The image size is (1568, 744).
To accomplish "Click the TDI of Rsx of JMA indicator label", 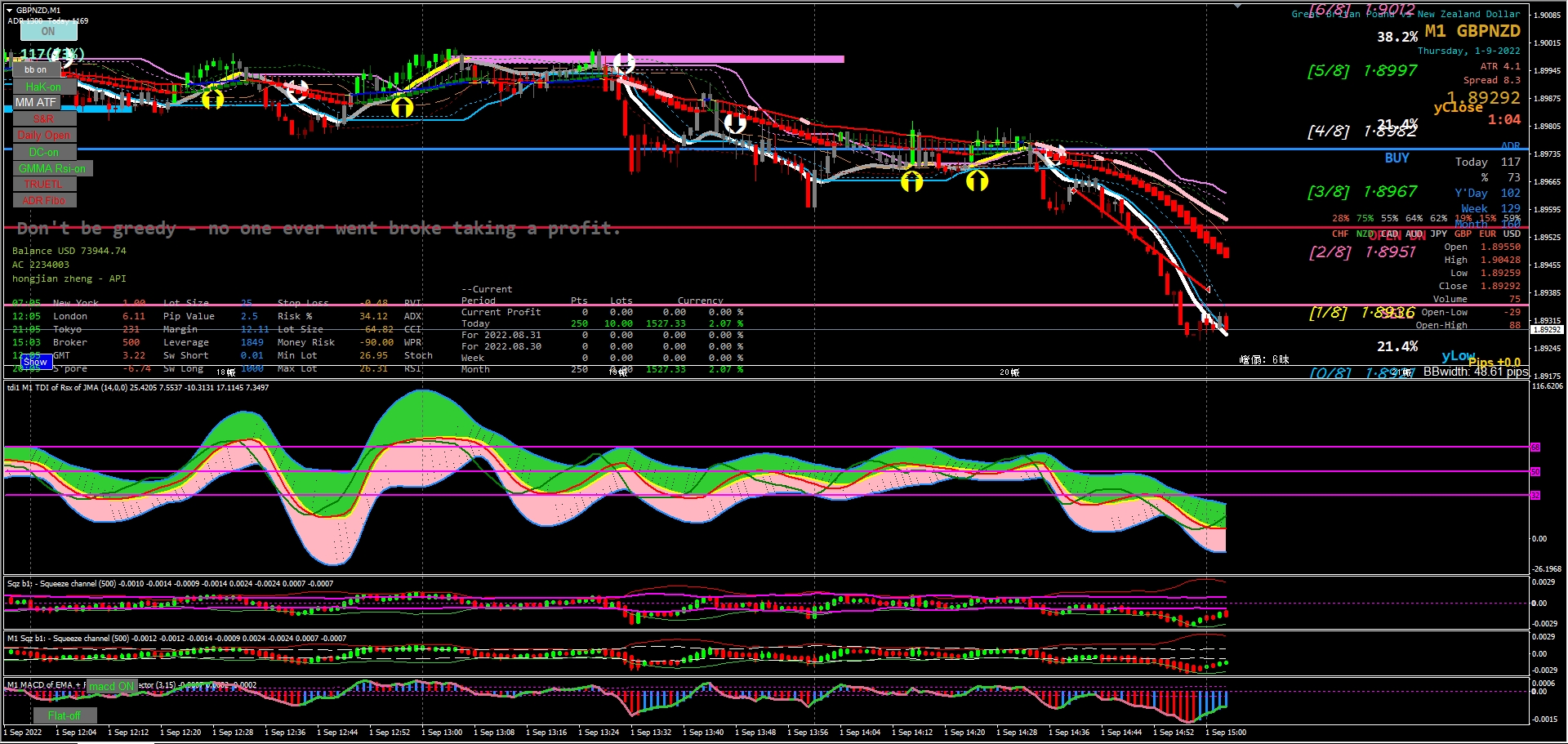I will [x=137, y=388].
